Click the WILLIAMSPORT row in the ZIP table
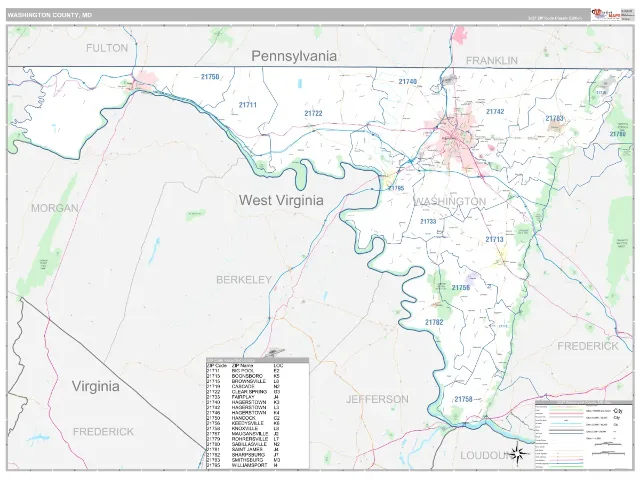This screenshot has height=480, width=640. coord(258,465)
